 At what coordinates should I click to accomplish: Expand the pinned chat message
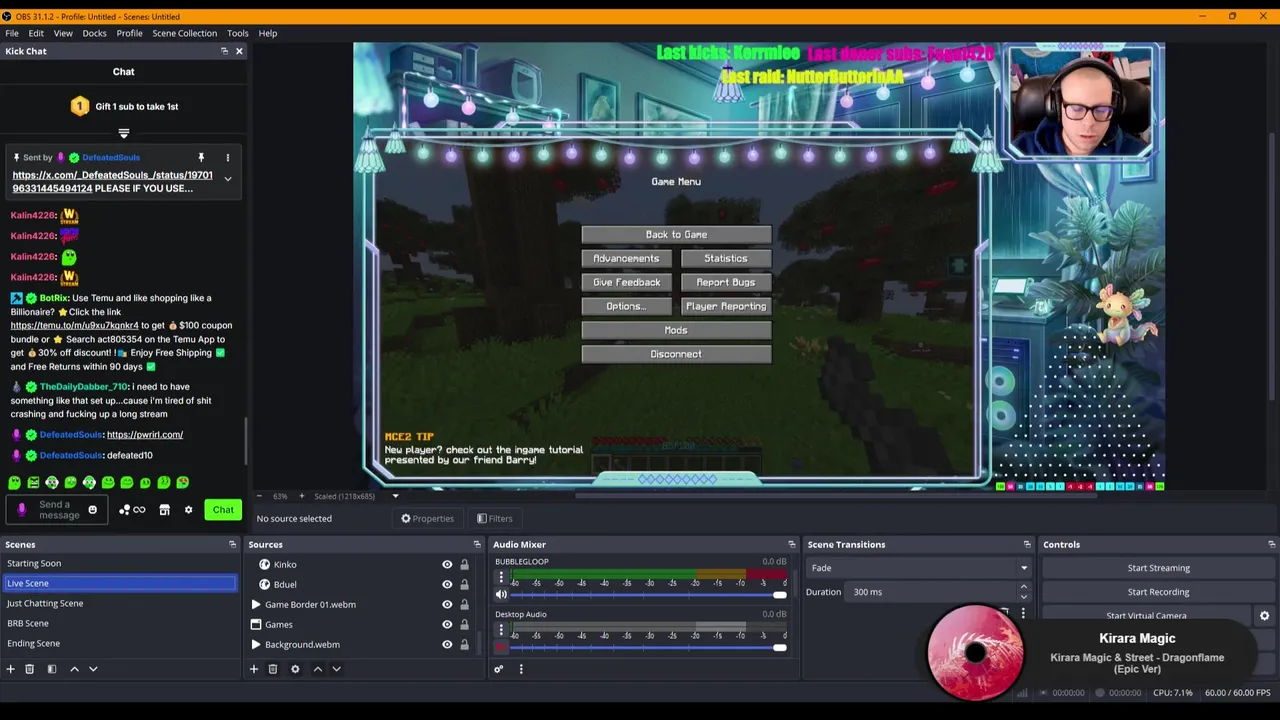click(x=227, y=179)
